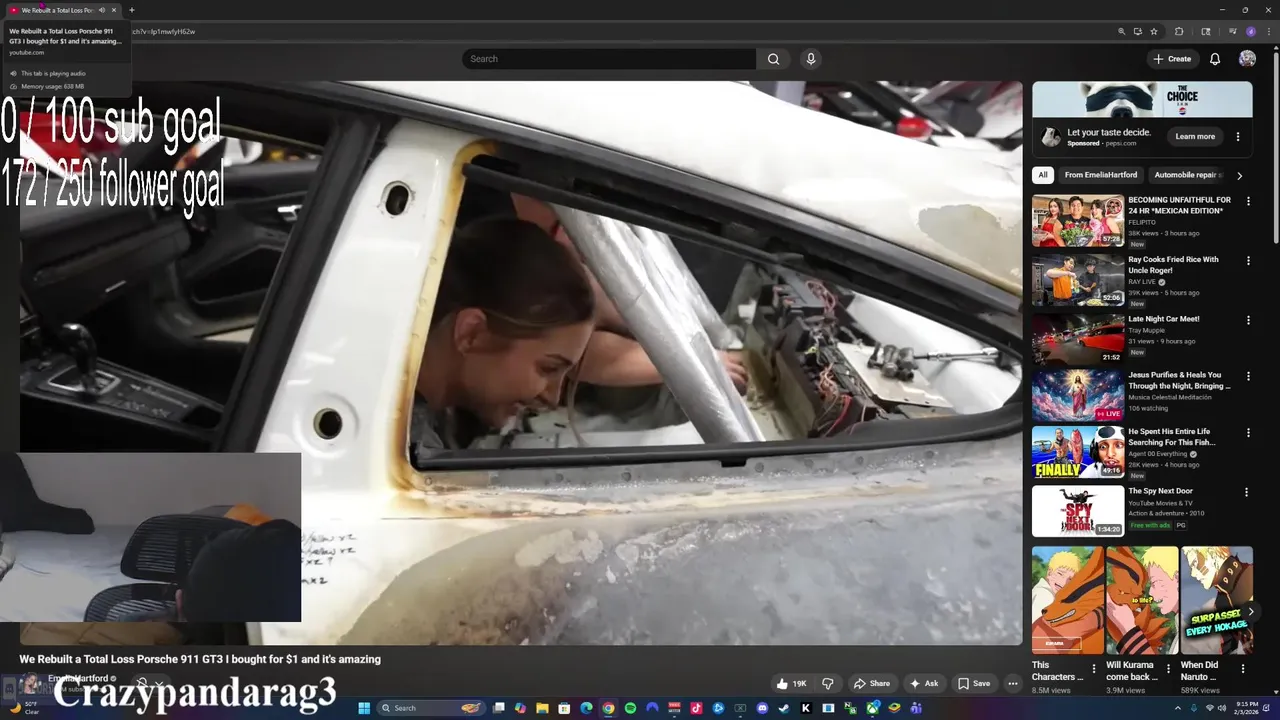Click the taskbar Search box
This screenshot has height=720, width=1280.
[431, 708]
